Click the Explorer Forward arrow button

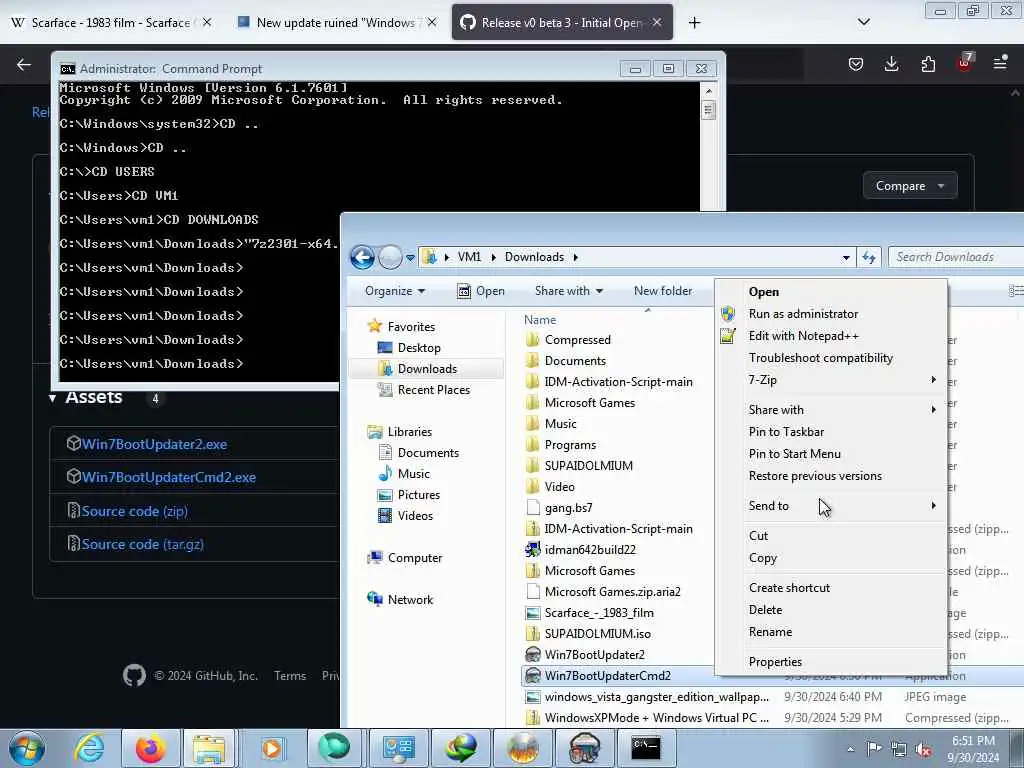coord(391,257)
